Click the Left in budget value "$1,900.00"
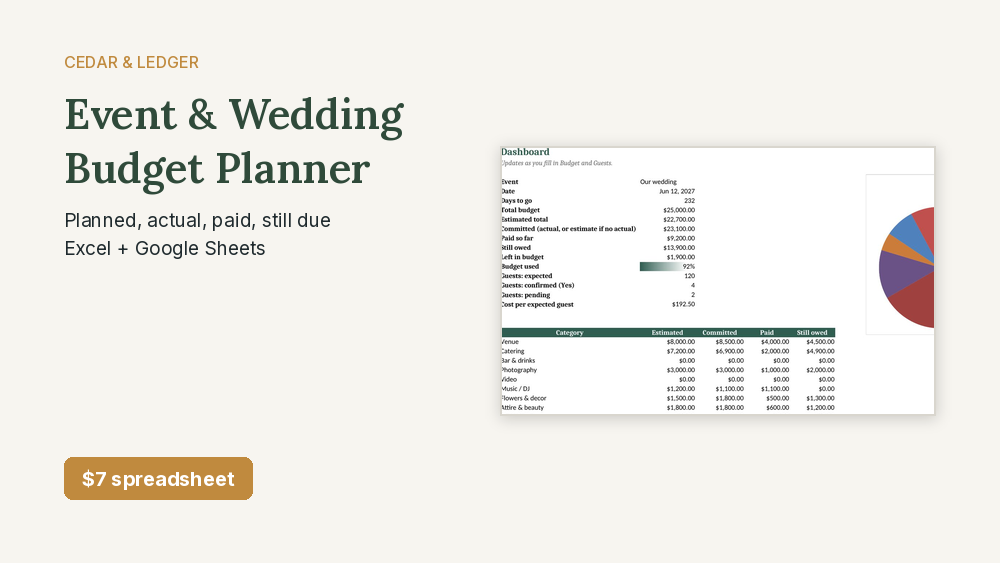The width and height of the screenshot is (1000, 563). [x=680, y=257]
